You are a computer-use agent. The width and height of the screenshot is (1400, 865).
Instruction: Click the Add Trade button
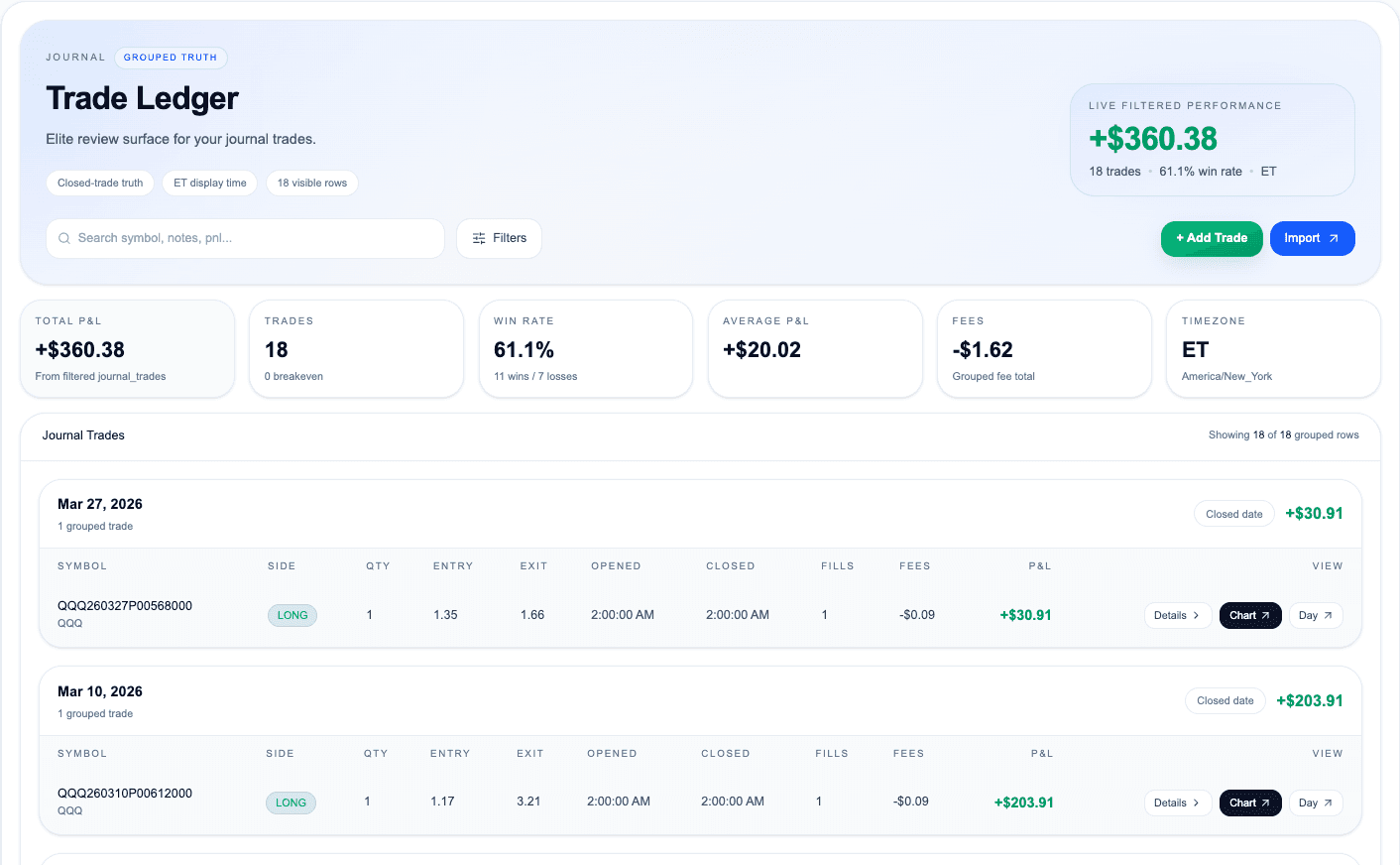(1212, 238)
